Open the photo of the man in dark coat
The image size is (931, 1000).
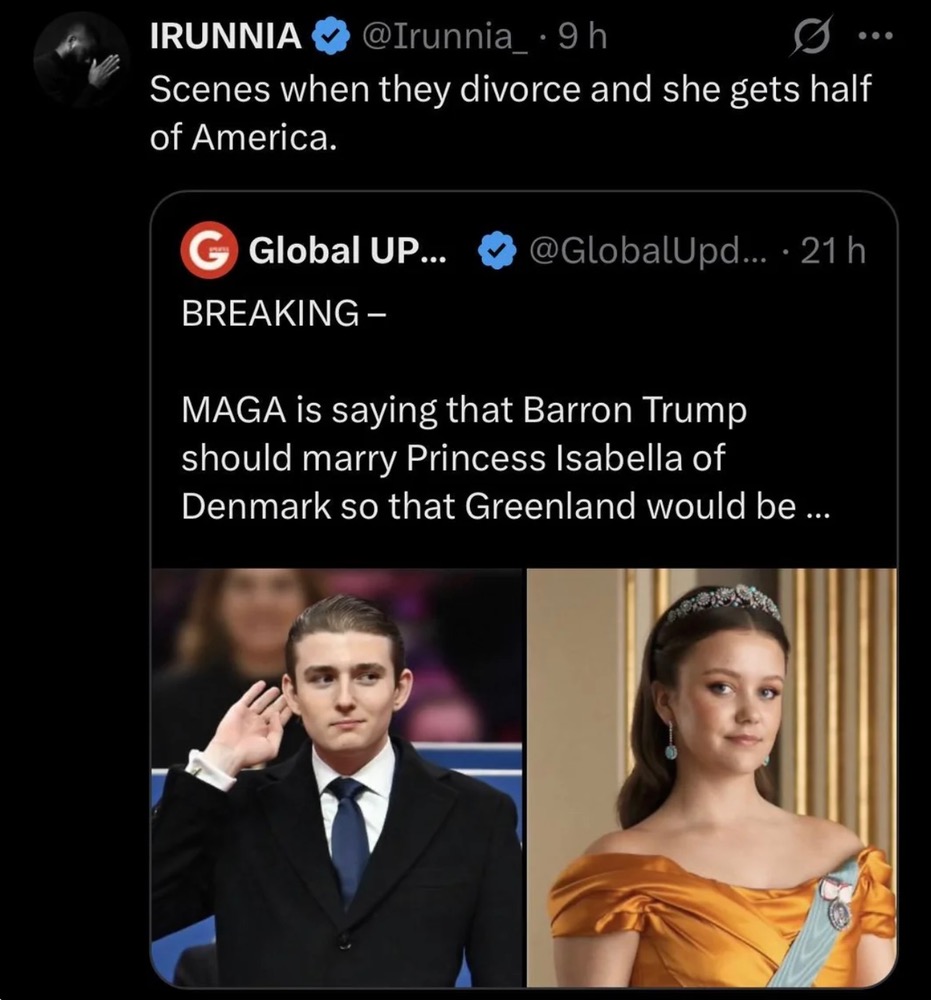337,777
